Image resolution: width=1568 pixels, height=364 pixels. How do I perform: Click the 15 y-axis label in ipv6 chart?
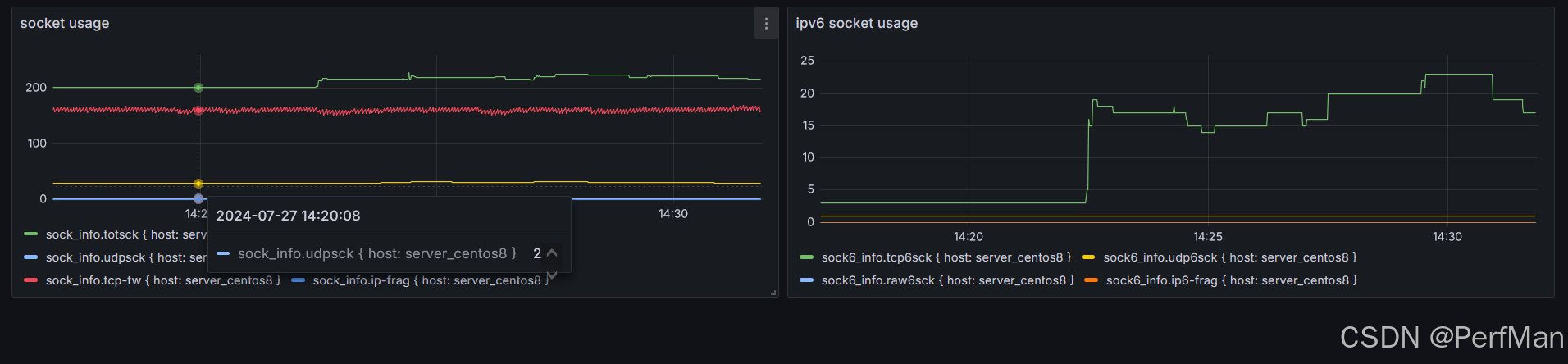tap(809, 125)
